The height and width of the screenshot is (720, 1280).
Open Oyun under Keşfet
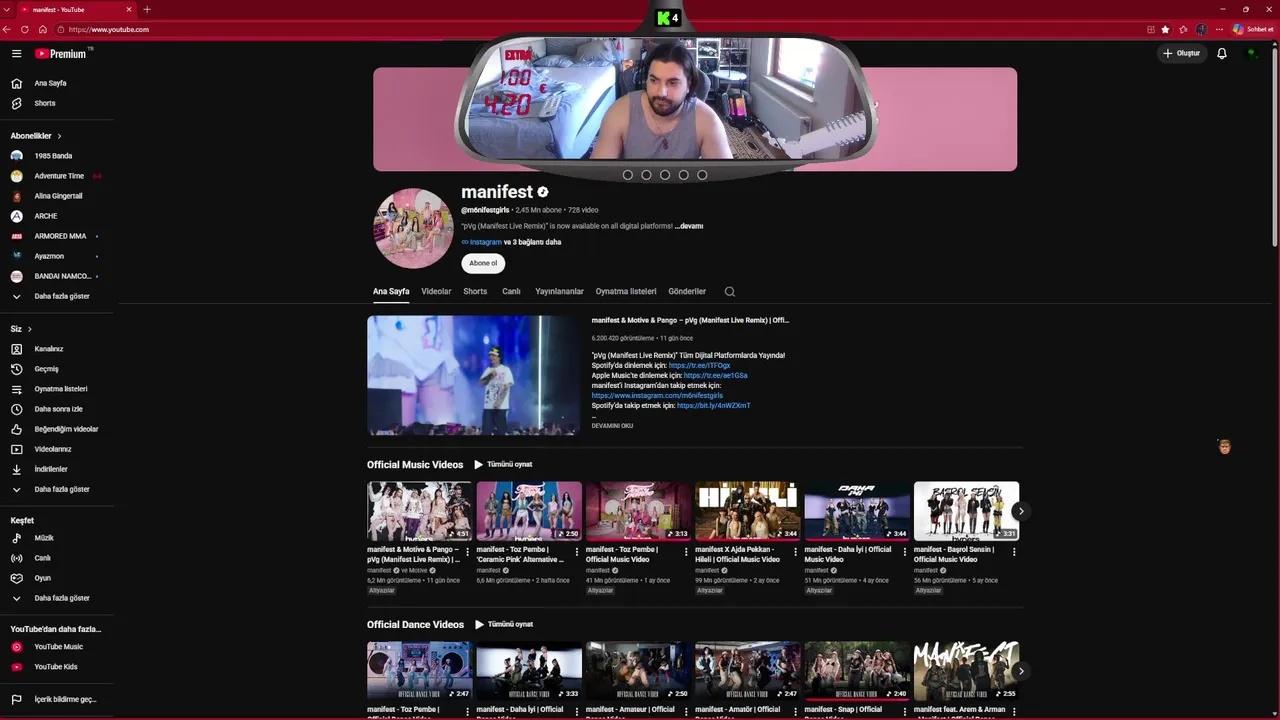(57, 578)
